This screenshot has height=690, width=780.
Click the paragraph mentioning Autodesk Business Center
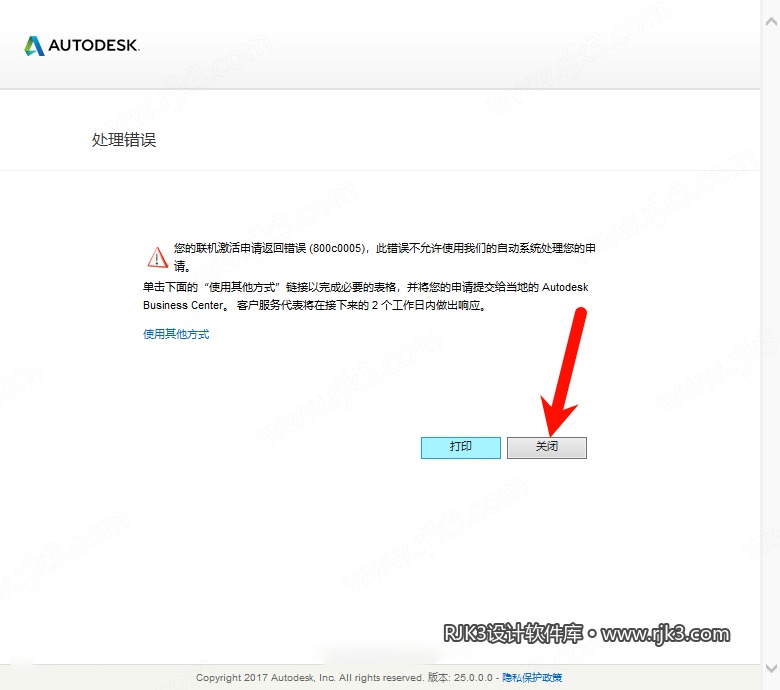click(366, 296)
